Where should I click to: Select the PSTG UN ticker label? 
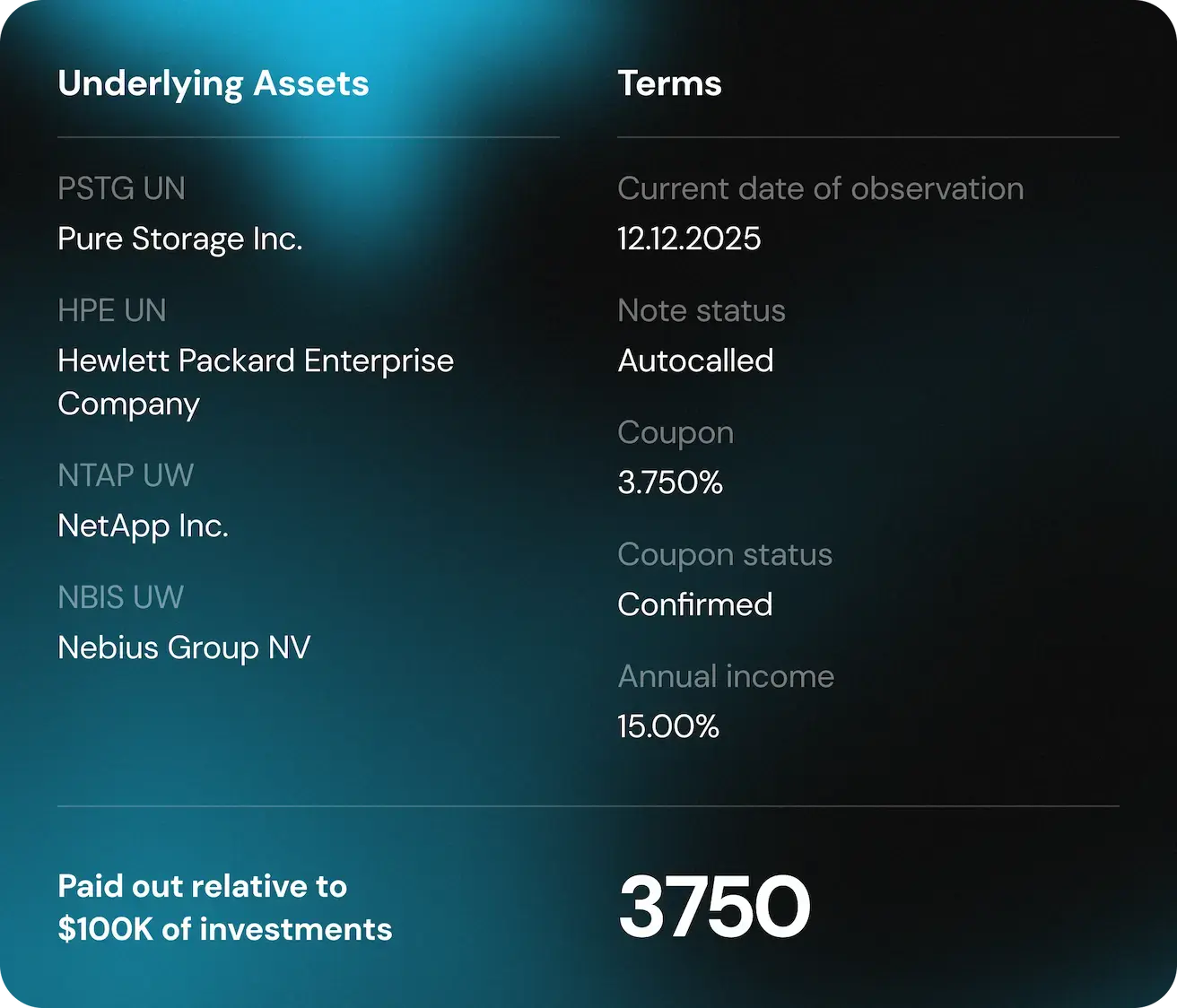[x=121, y=188]
